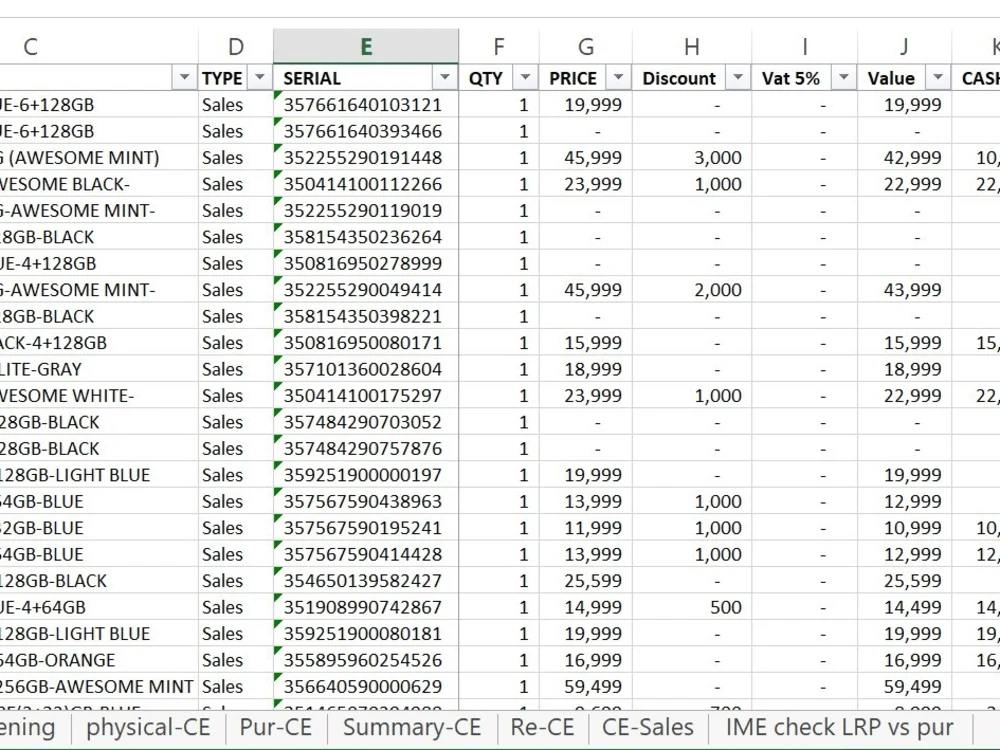Open the column C filter dropdown
Viewport: 1000px width, 750px height.
coord(184,78)
